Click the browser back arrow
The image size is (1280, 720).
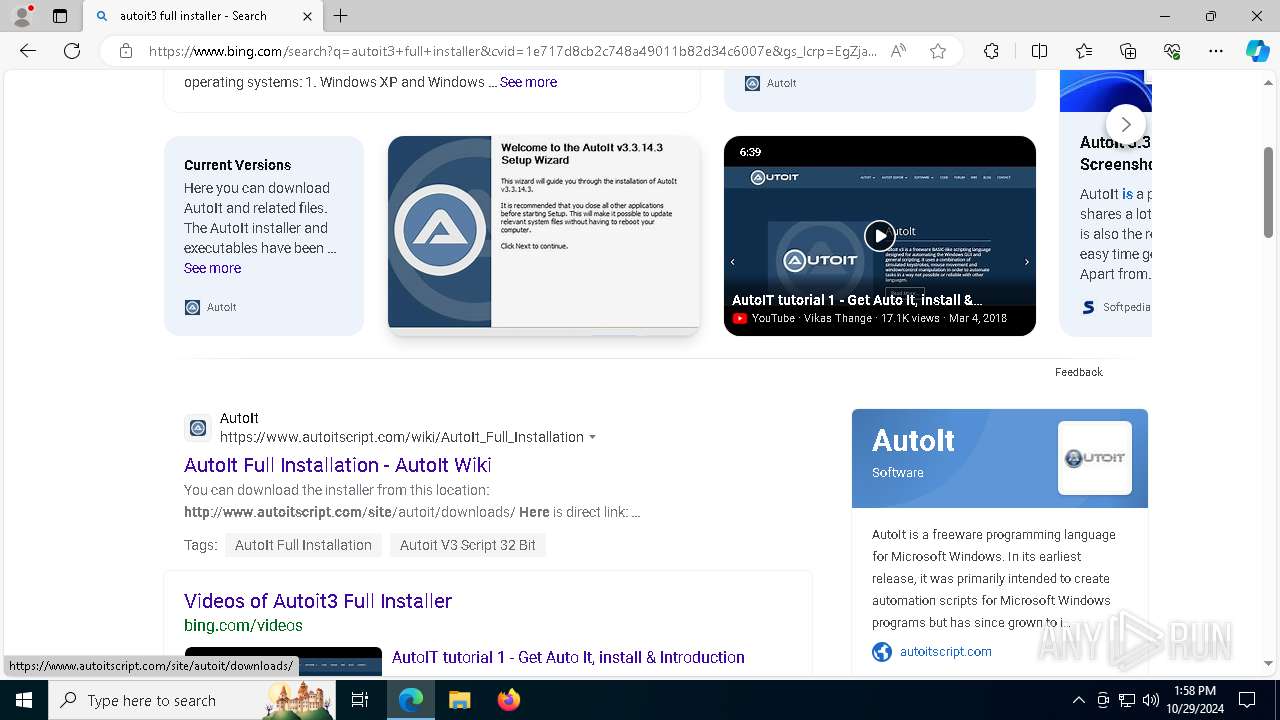click(28, 51)
